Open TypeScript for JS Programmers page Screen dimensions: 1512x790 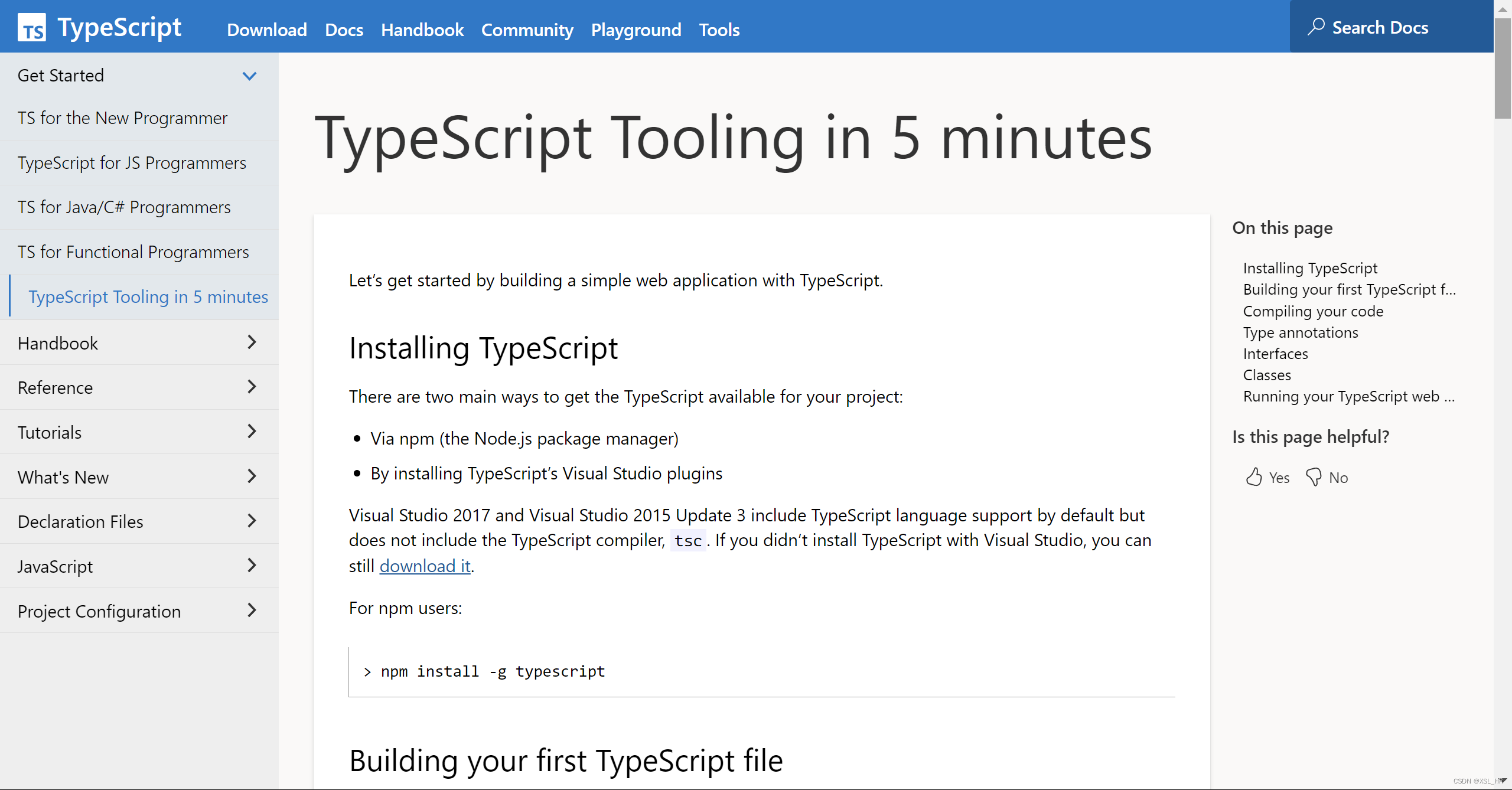click(132, 163)
